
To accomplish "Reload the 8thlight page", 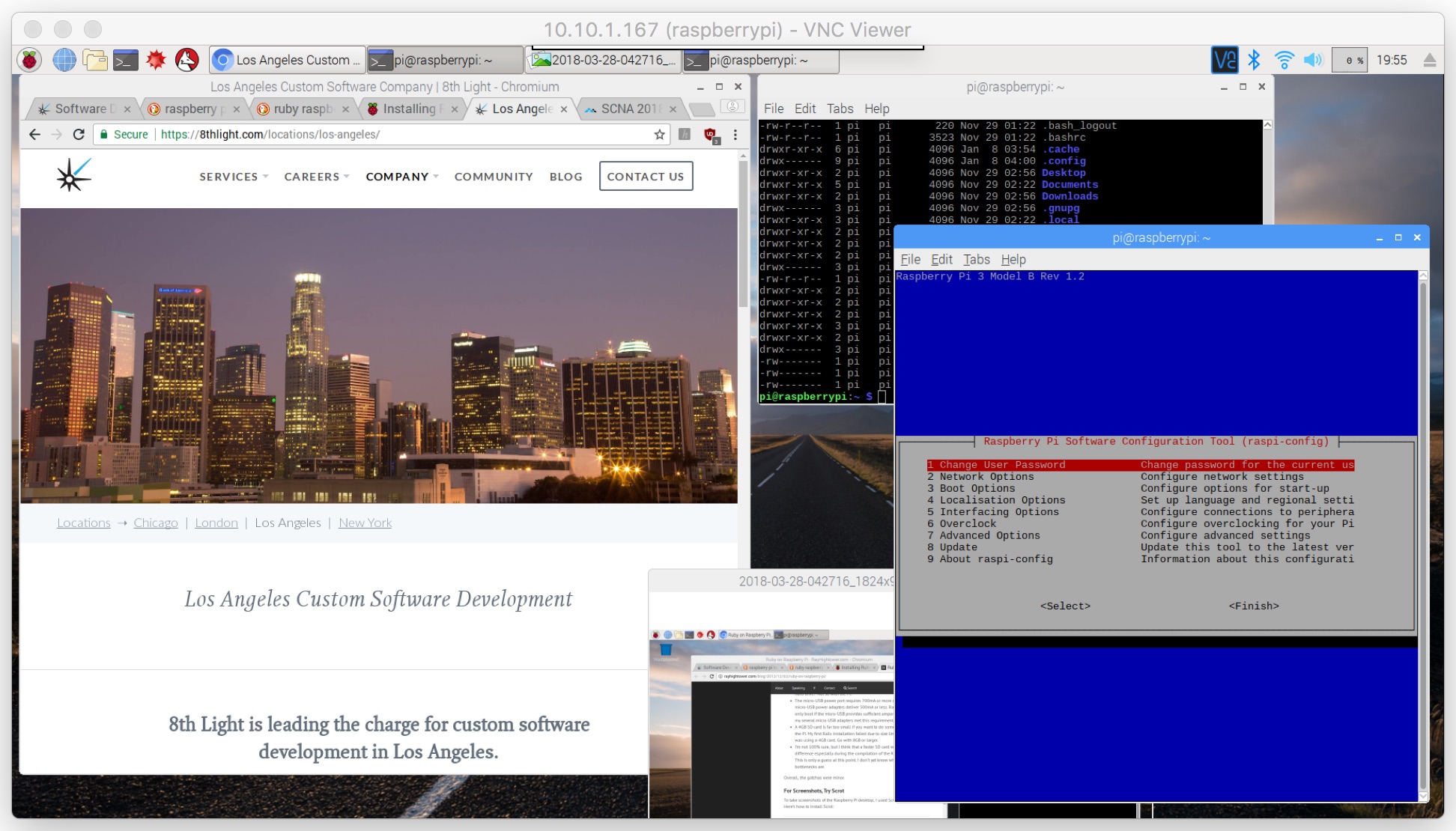I will click(79, 135).
